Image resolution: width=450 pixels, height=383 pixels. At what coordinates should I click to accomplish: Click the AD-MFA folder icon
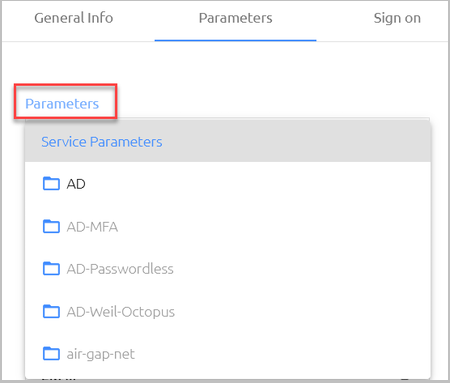(x=51, y=226)
